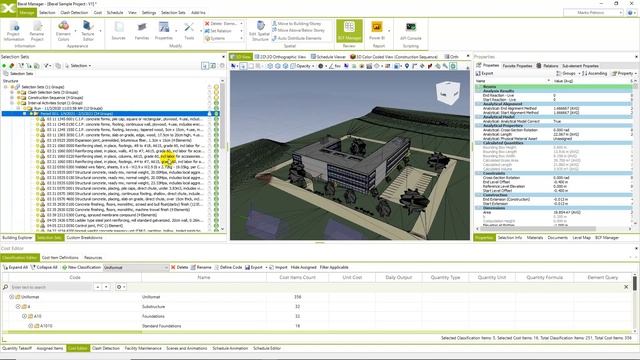Open the BCF Manager ribbon button
This screenshot has width=640, height=360.
click(349, 31)
